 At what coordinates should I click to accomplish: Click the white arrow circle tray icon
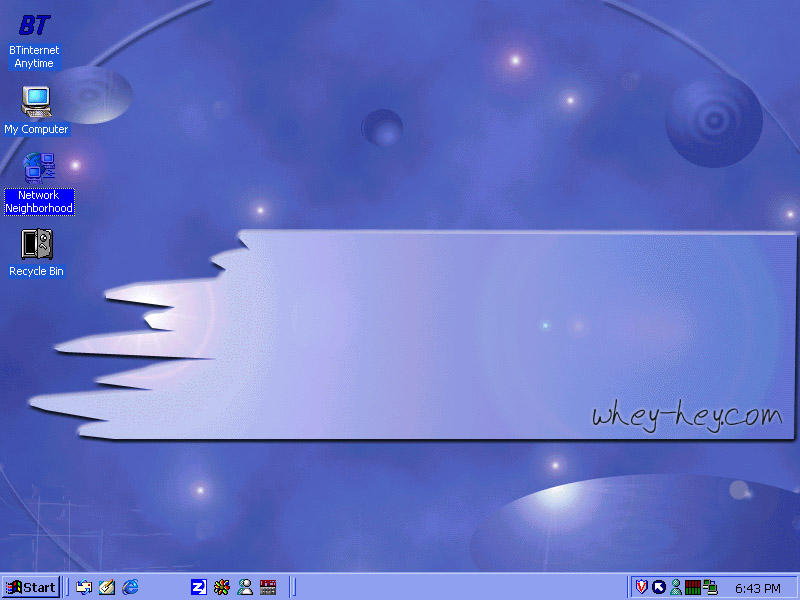click(659, 587)
